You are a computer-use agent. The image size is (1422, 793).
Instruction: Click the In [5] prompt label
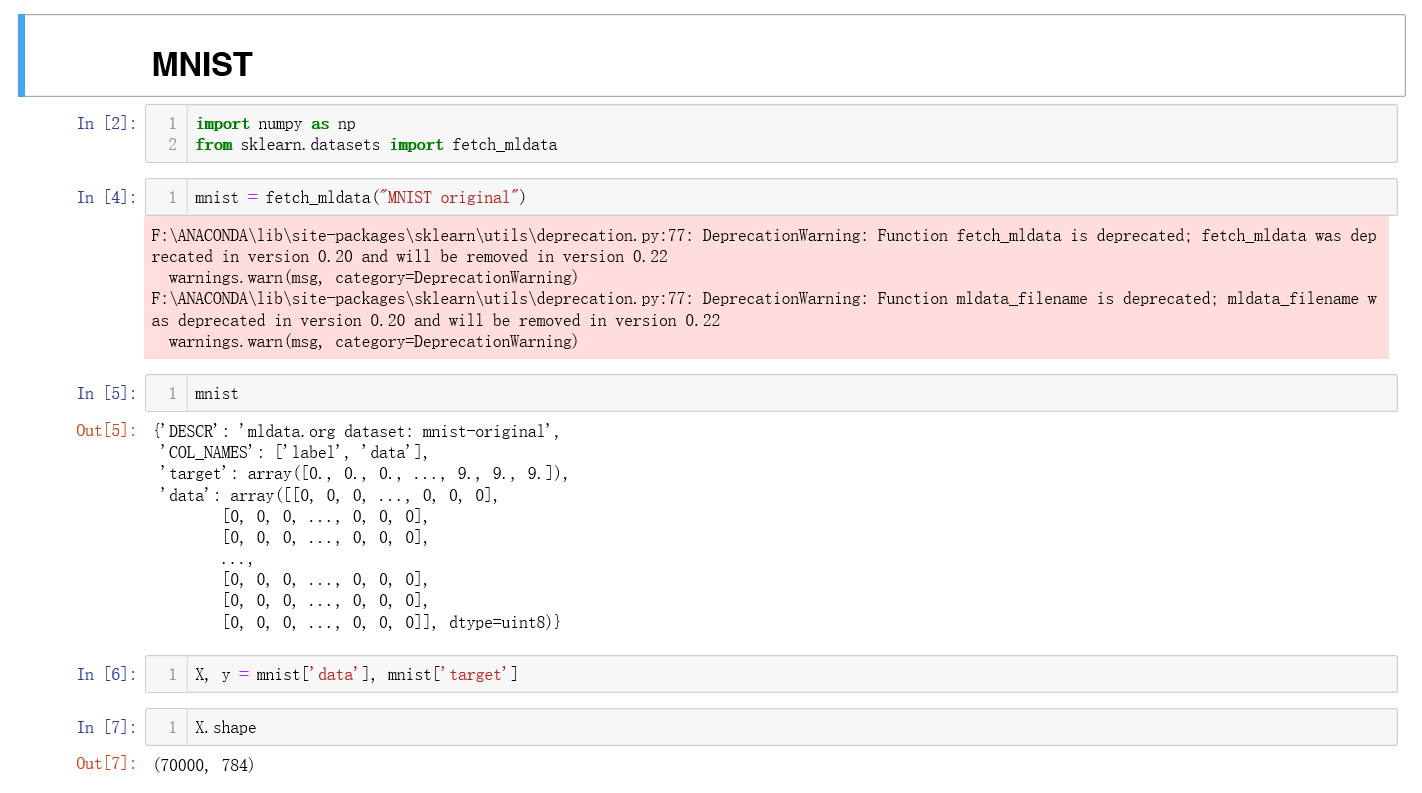click(106, 393)
